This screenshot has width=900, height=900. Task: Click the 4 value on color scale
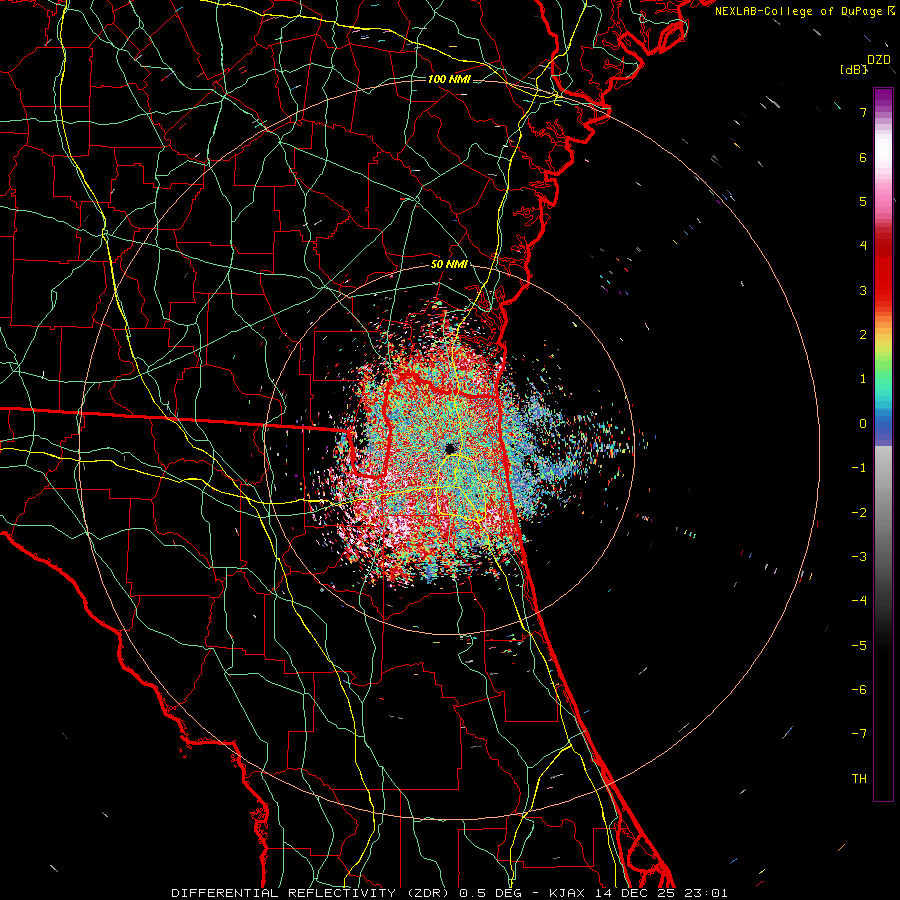(x=863, y=246)
